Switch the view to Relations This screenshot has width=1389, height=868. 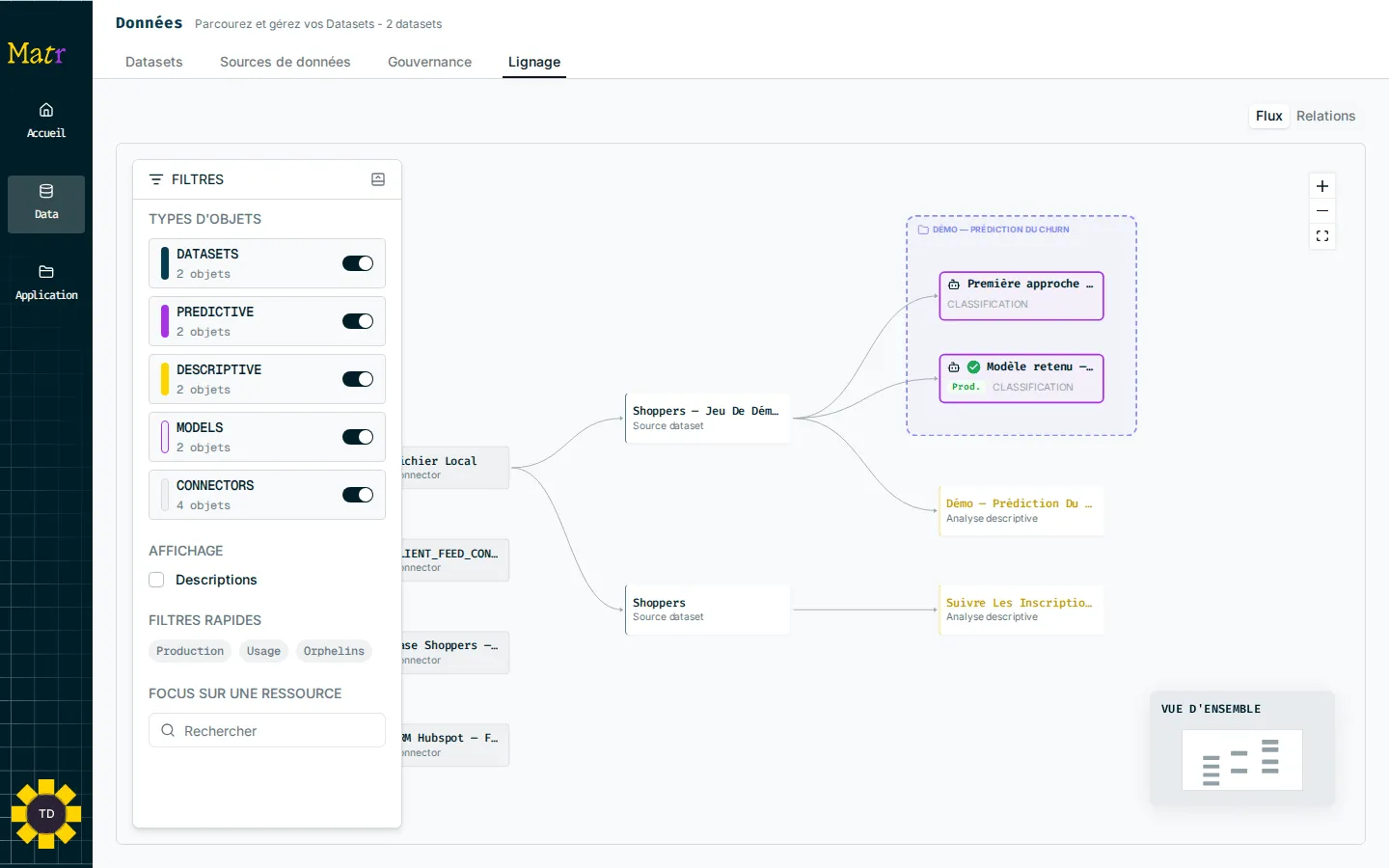click(1325, 116)
